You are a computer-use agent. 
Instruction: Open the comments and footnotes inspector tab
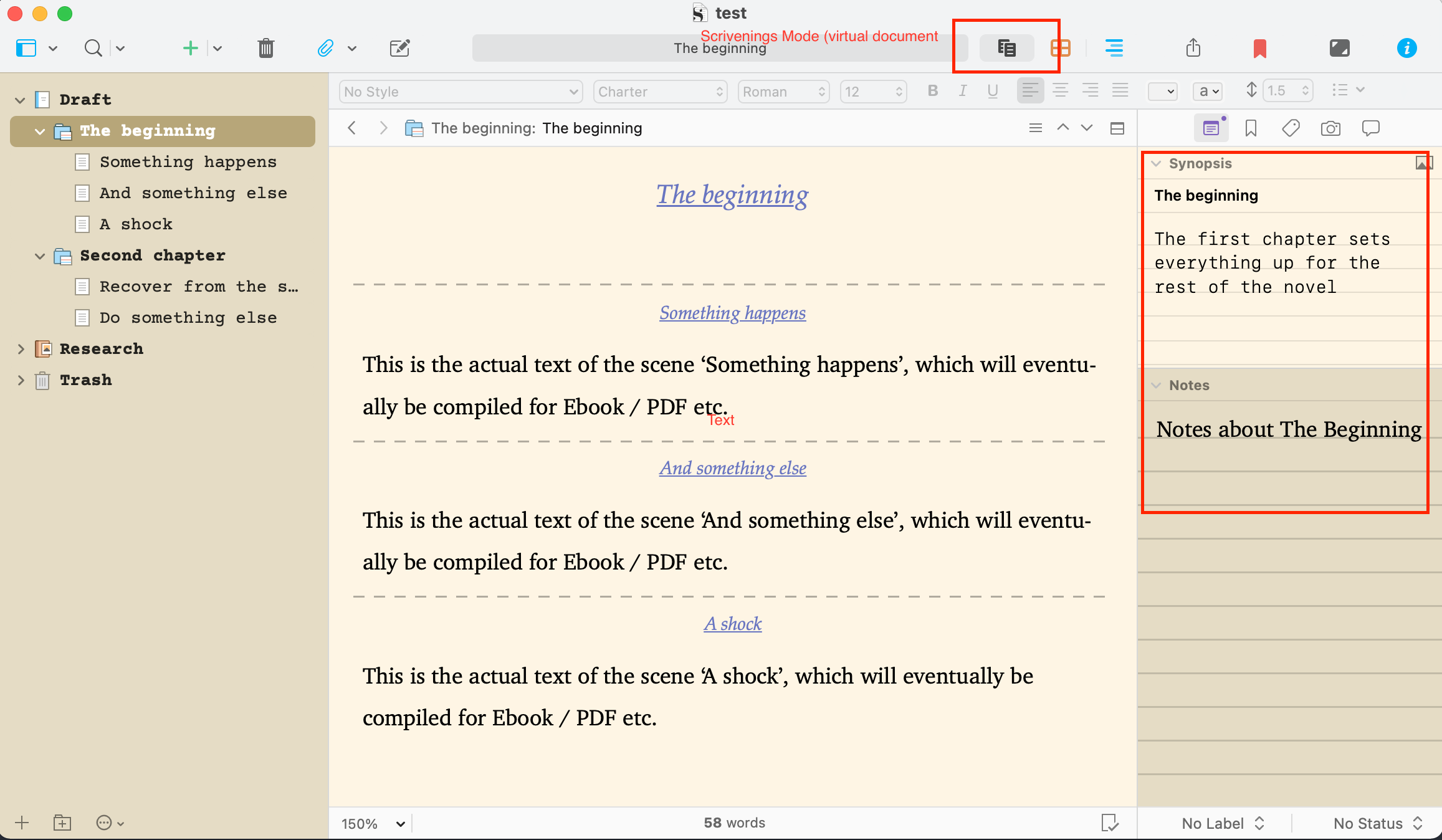coord(1370,128)
